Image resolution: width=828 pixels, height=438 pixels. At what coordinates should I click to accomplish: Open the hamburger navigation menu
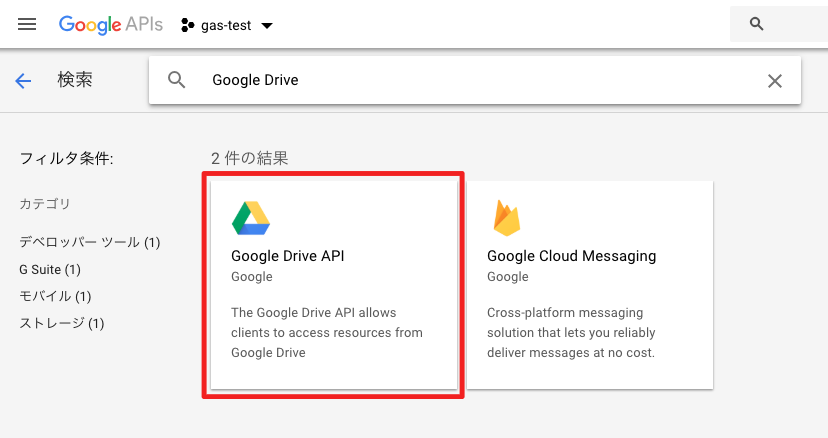pos(27,24)
